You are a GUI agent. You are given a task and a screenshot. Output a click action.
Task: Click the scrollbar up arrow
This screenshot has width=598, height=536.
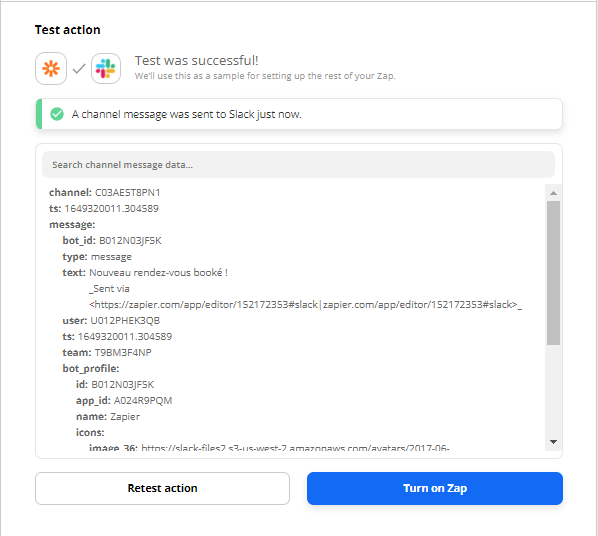[553, 193]
